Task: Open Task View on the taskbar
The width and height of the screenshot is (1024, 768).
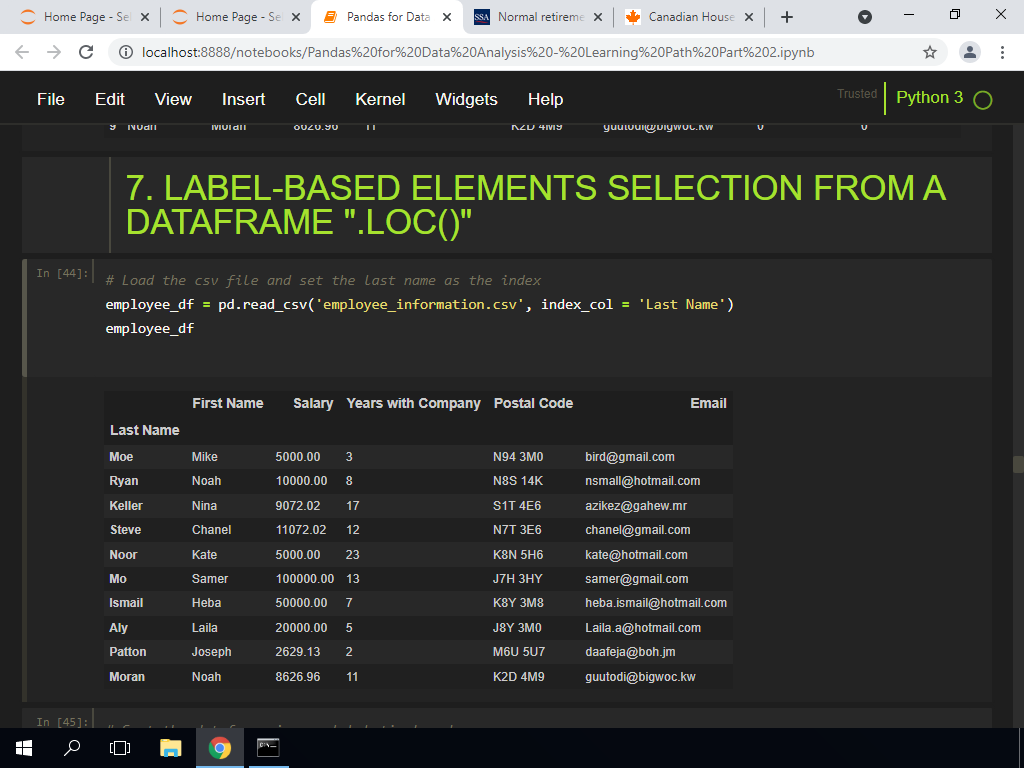Action: point(120,748)
